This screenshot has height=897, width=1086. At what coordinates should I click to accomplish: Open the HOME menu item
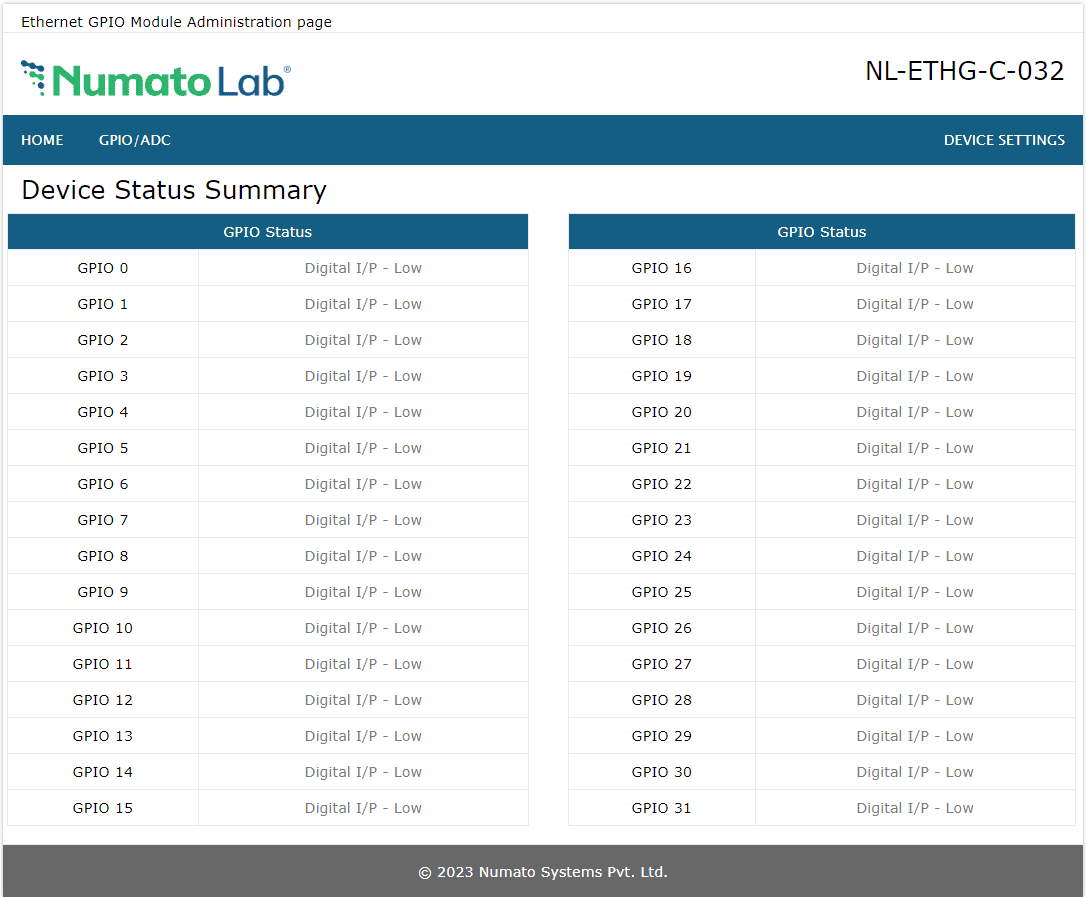42,140
